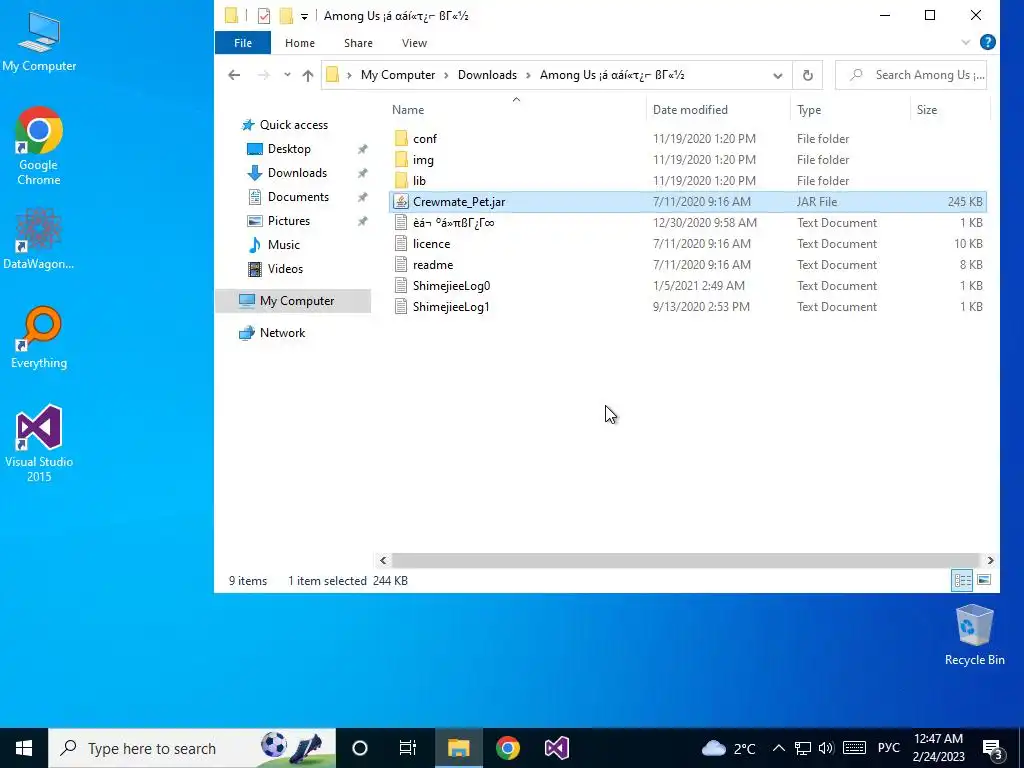Open the DataWagon desktop shortcut

(x=39, y=239)
